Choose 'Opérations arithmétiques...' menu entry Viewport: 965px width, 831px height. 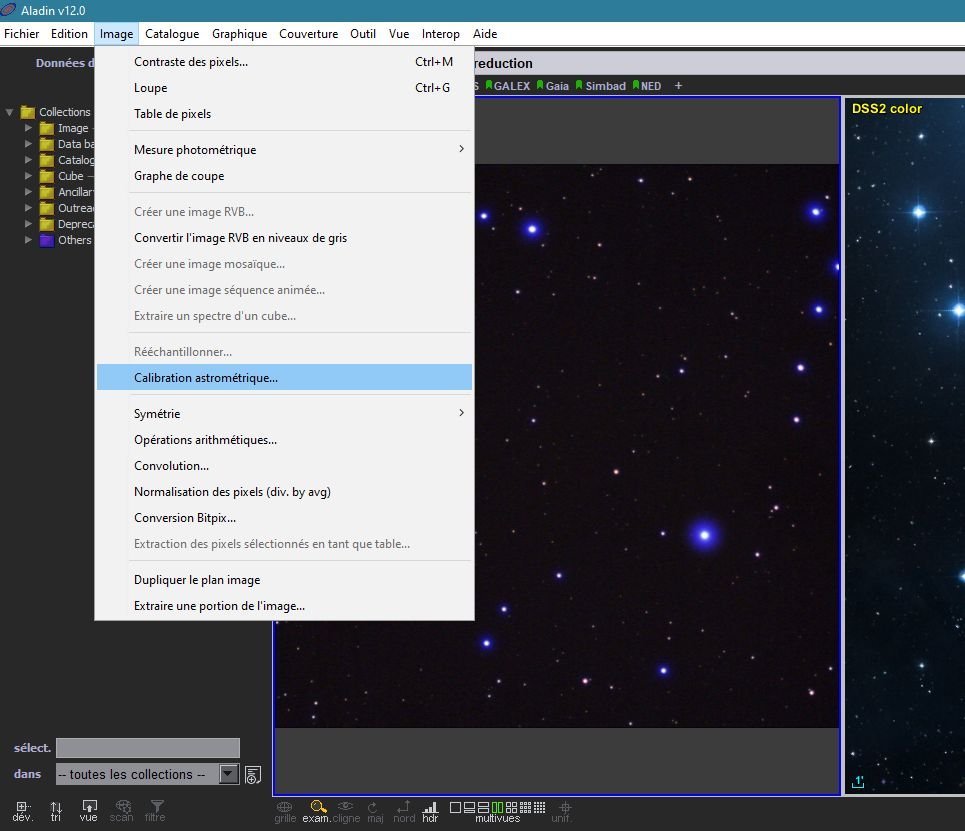click(x=206, y=441)
